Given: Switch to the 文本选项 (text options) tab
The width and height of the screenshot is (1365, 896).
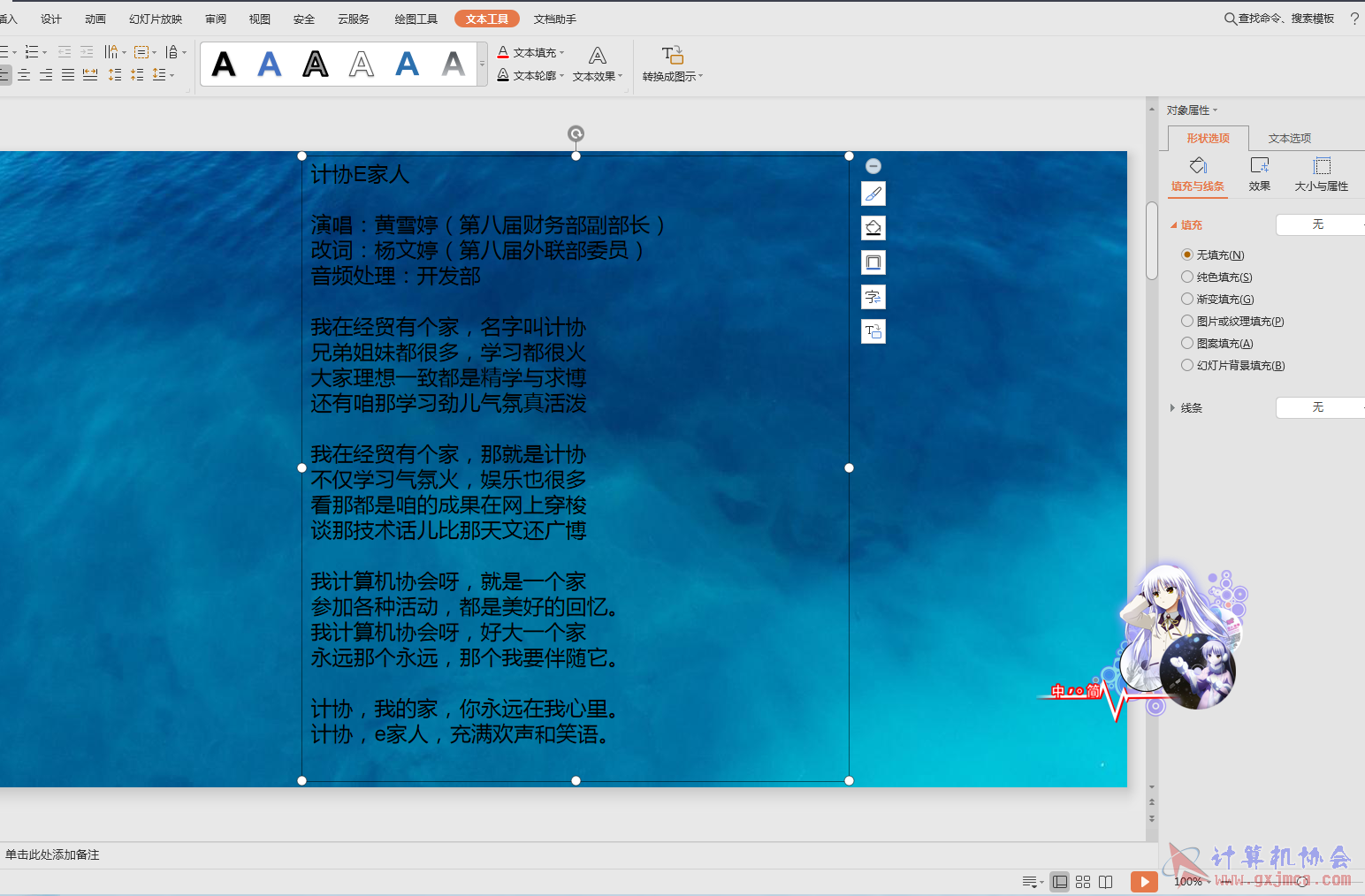Looking at the screenshot, I should (x=1290, y=138).
